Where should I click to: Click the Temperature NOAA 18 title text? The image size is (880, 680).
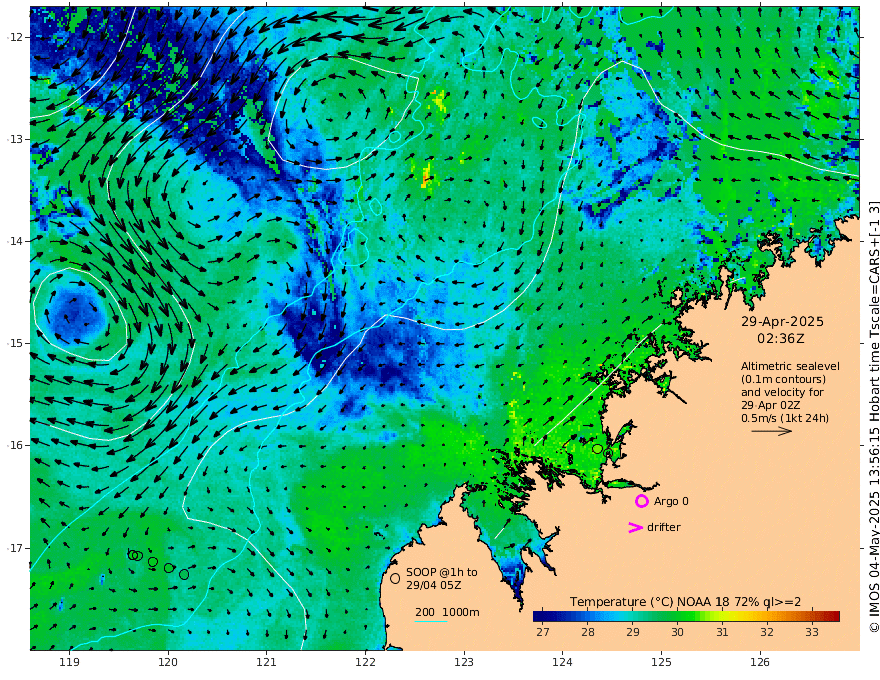[x=685, y=602]
